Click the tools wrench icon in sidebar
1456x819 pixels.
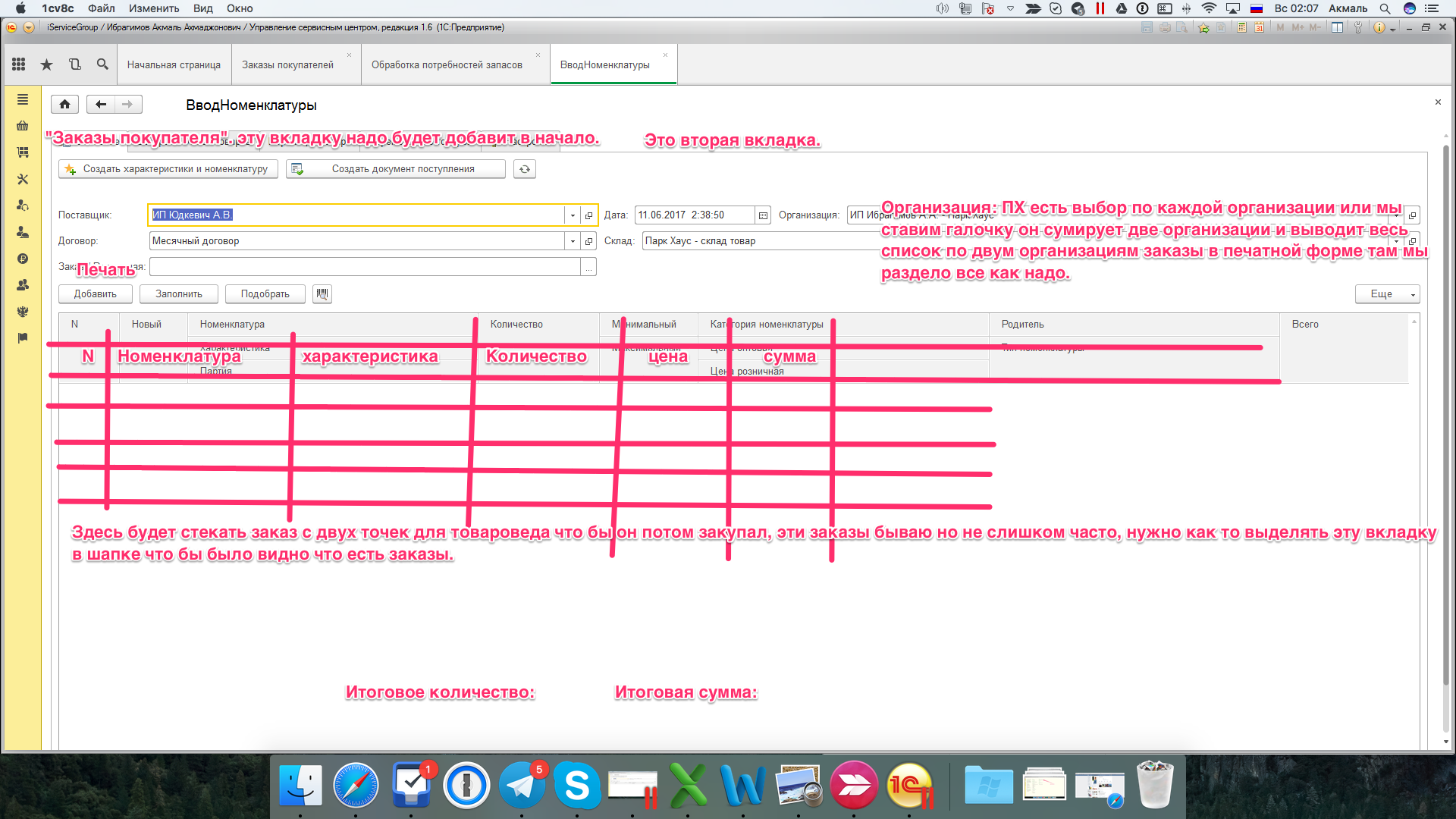(x=23, y=180)
